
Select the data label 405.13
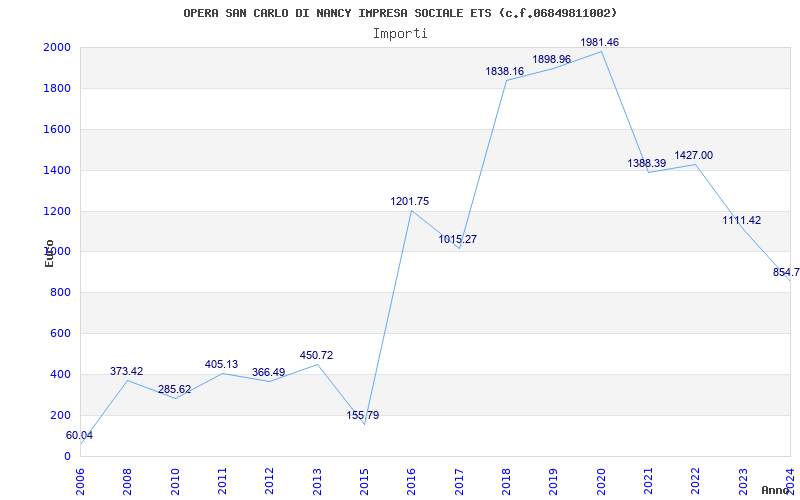(x=221, y=364)
